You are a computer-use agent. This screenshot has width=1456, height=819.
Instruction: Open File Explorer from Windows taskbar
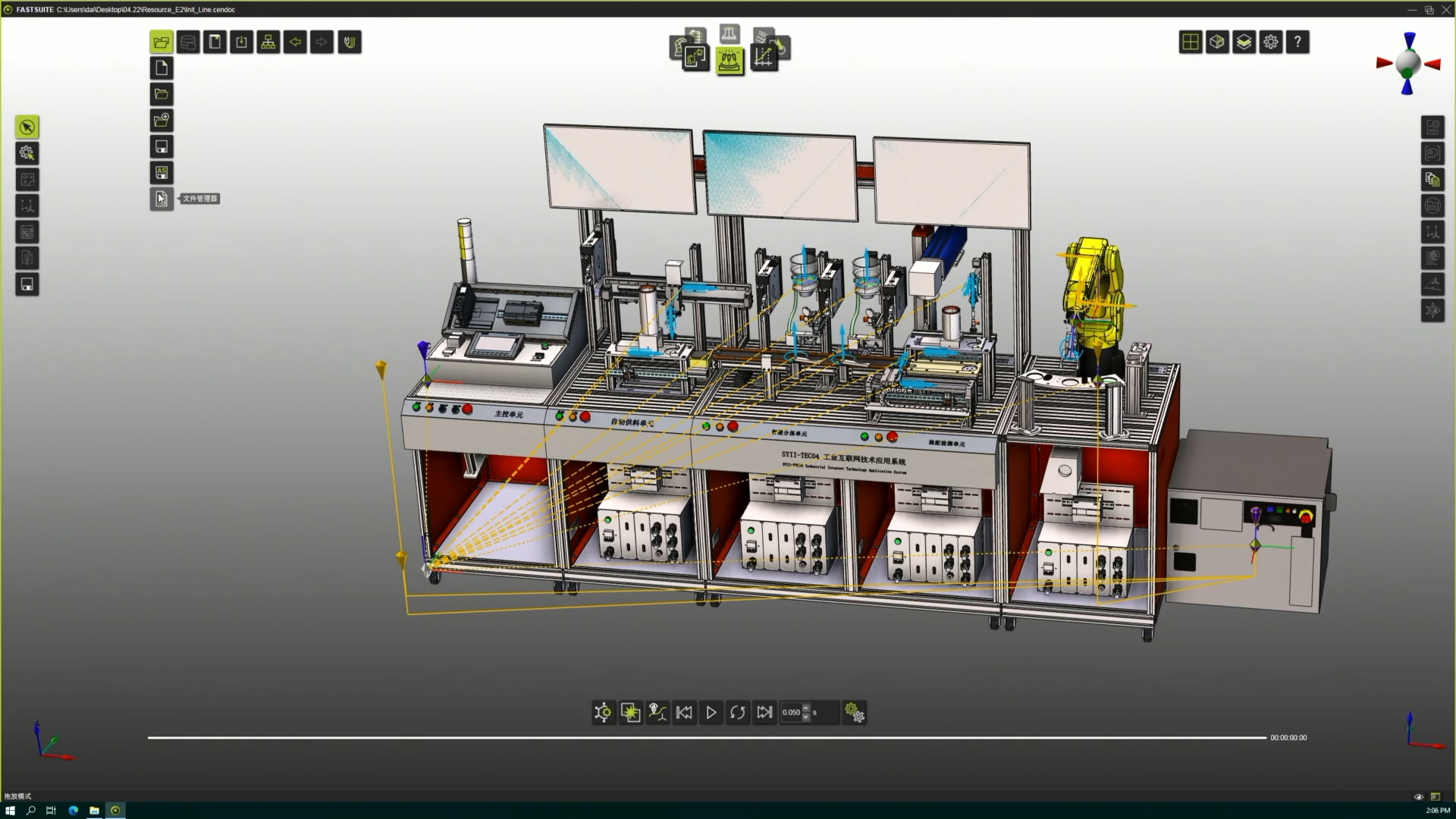(x=94, y=811)
